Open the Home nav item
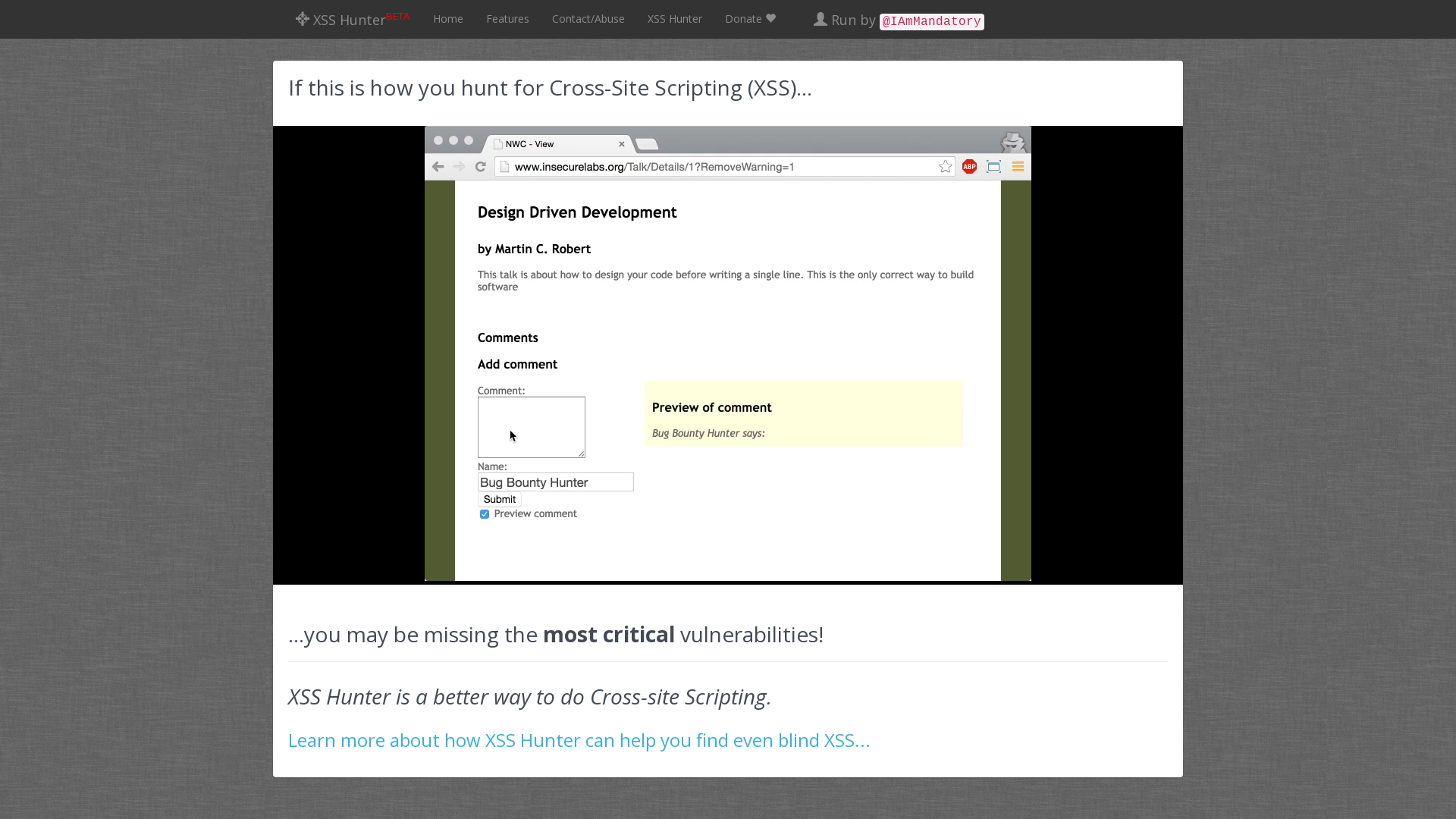1456x819 pixels. point(448,19)
